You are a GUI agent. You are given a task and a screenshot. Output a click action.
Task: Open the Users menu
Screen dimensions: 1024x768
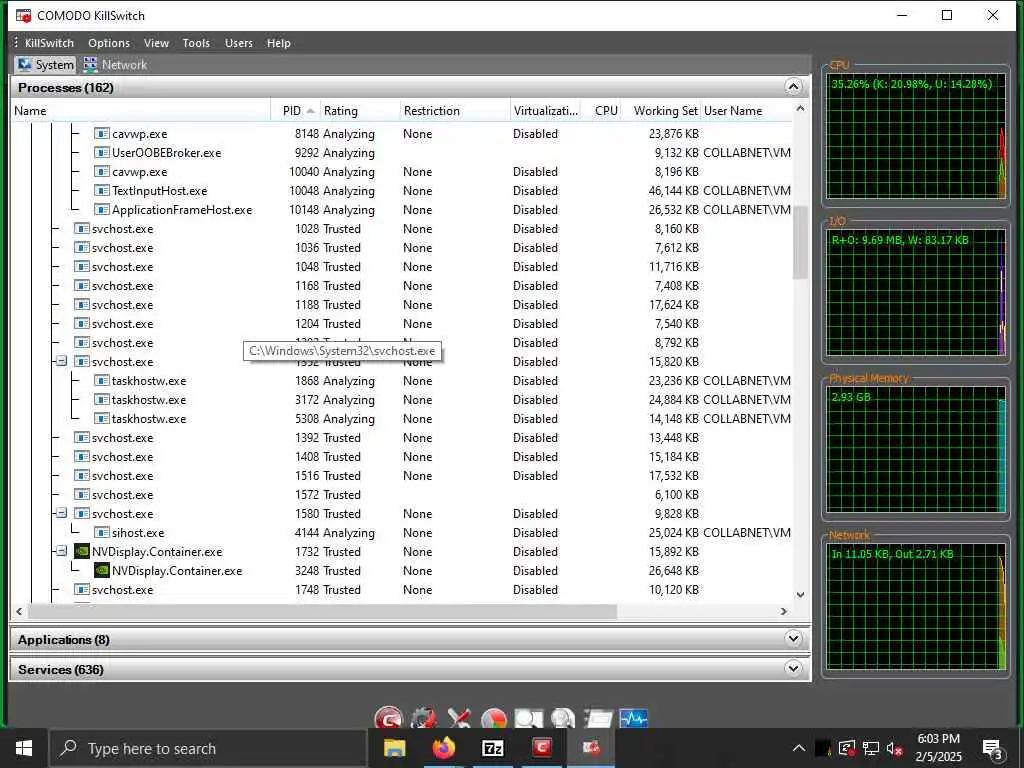(x=238, y=43)
